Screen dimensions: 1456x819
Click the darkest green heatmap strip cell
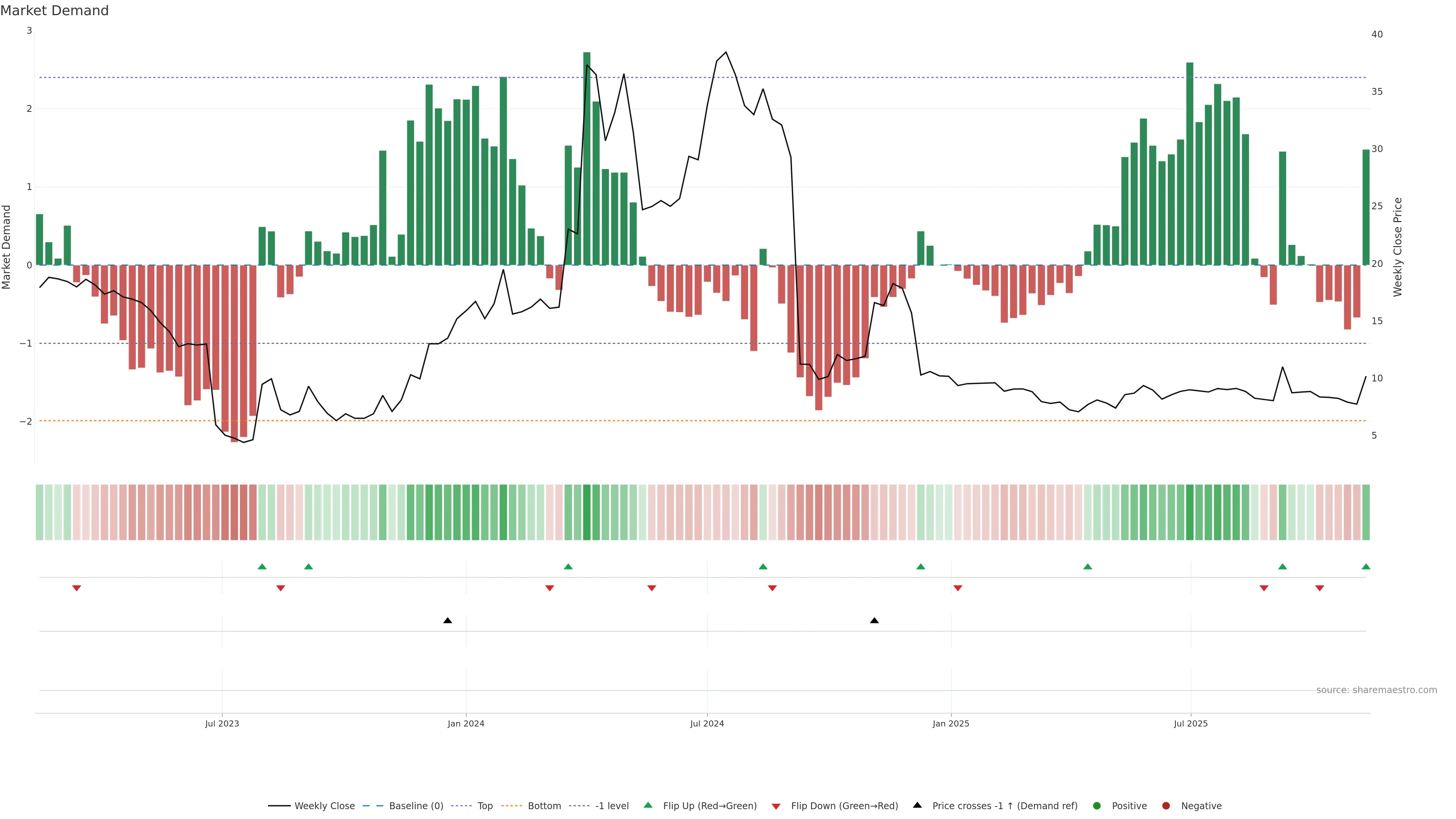[x=587, y=512]
